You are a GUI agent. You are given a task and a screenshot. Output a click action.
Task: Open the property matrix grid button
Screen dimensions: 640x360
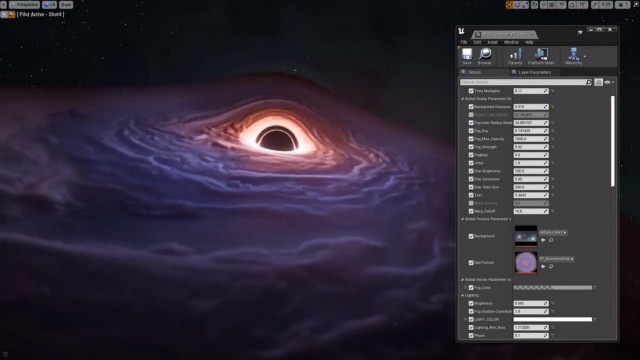pyautogui.click(x=598, y=82)
